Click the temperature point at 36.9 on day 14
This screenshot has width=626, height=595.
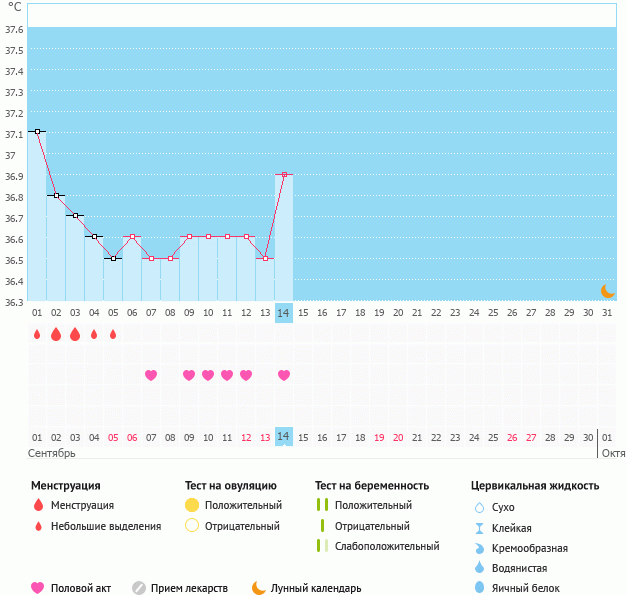[x=284, y=174]
